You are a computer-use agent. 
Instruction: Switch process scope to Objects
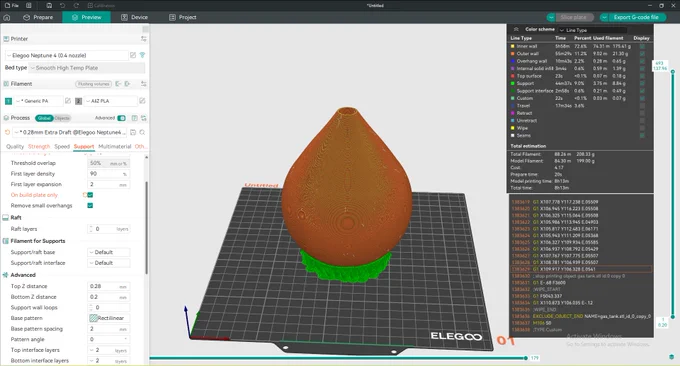[62, 118]
